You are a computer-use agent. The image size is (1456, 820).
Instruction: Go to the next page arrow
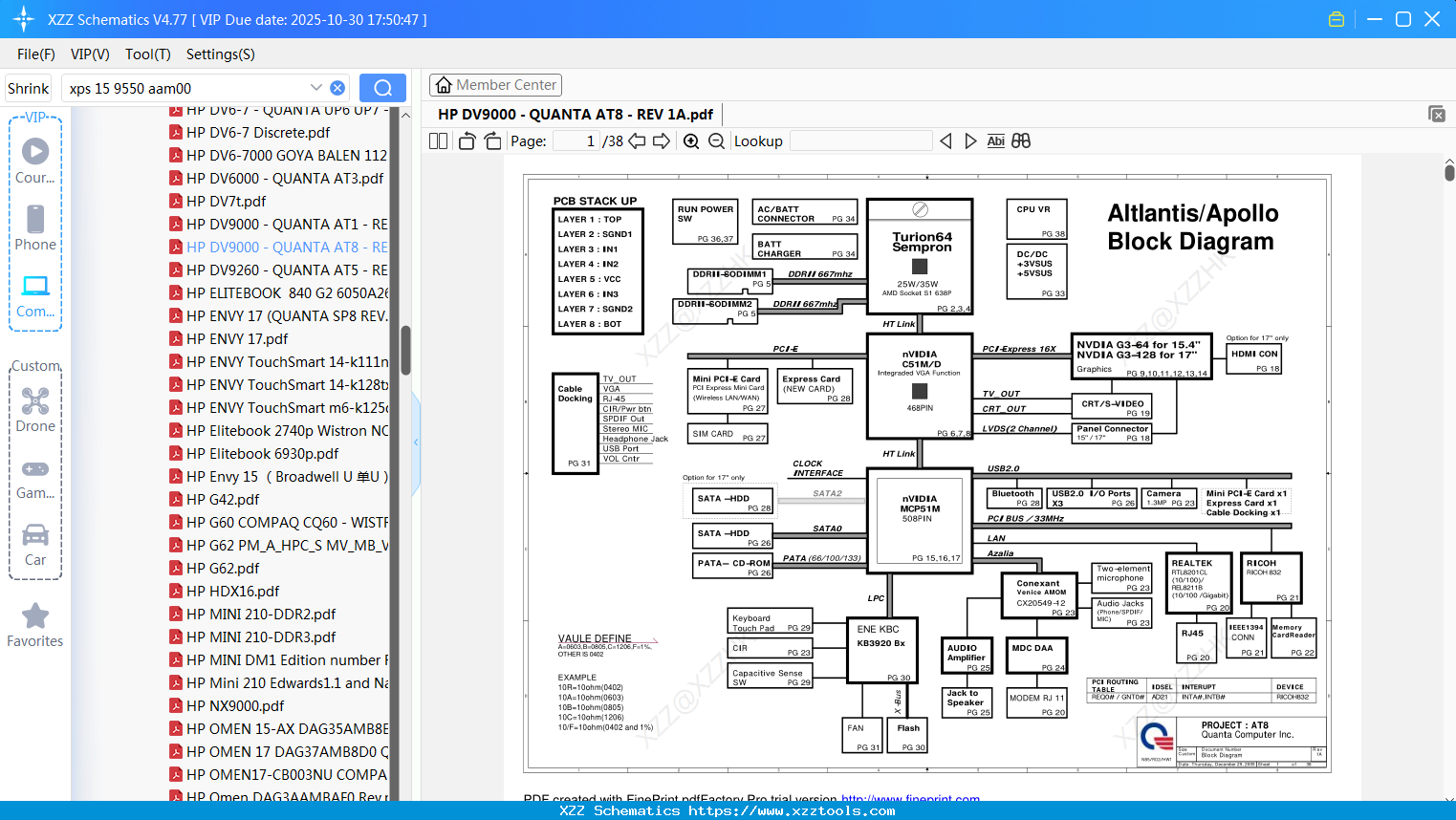(x=662, y=141)
